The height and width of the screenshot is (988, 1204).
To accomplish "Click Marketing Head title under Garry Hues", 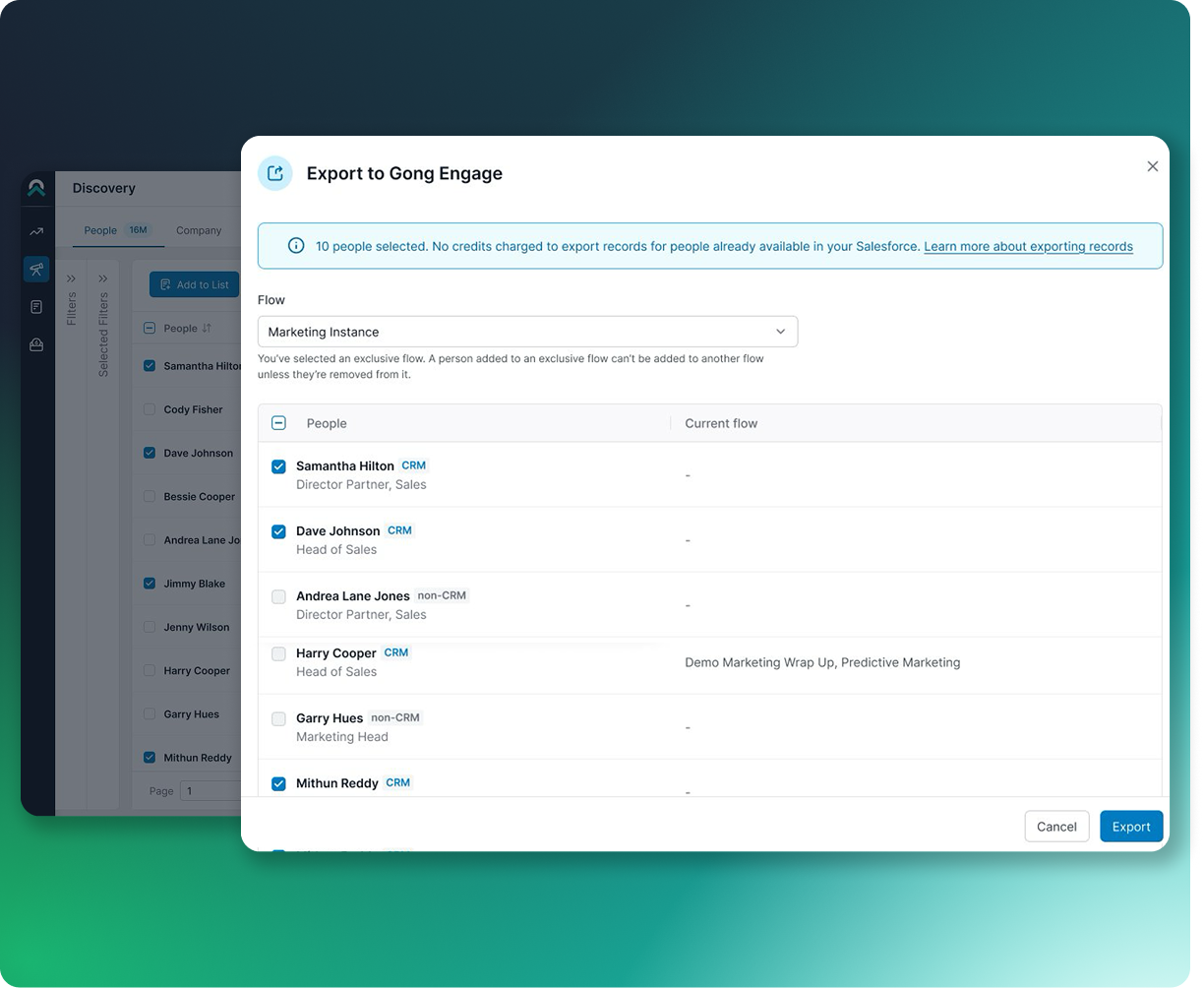I will tap(342, 737).
